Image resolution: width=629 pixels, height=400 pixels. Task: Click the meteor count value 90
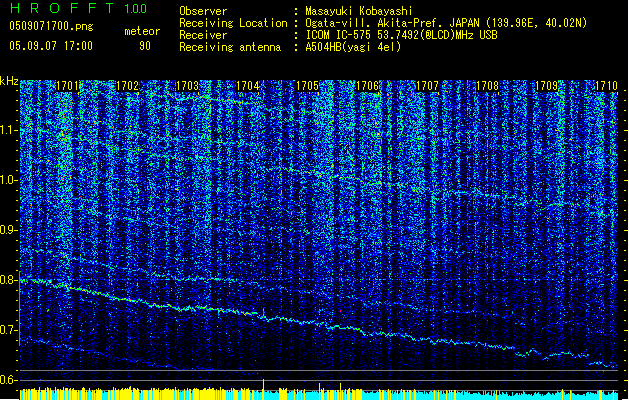[145, 46]
